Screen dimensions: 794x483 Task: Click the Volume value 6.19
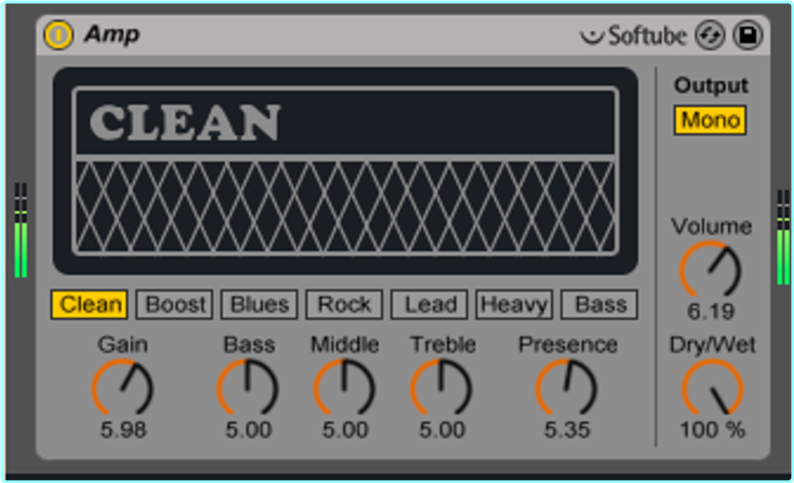(710, 312)
